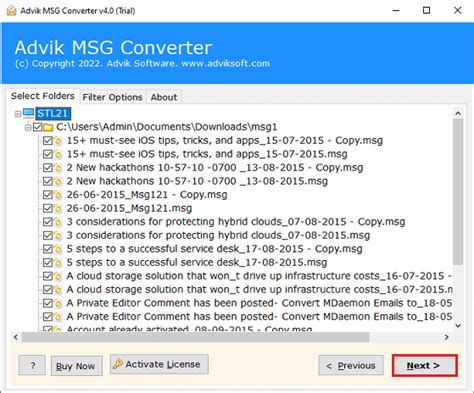Uncheck 15+ must-see iOS tips - Copy.msg
This screenshot has height=393, width=474.
point(48,141)
